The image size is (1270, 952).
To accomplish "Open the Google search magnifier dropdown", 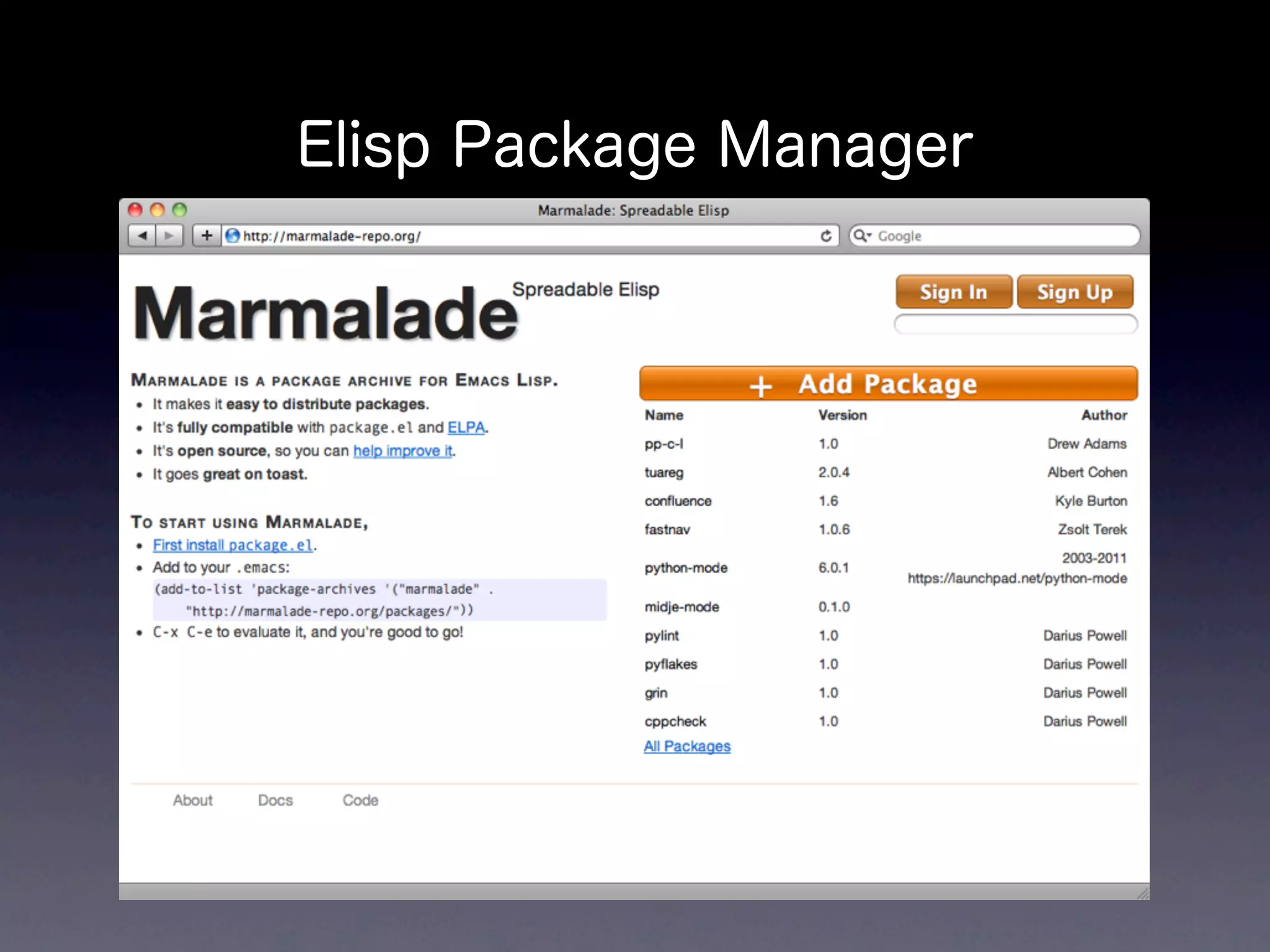I will point(862,236).
